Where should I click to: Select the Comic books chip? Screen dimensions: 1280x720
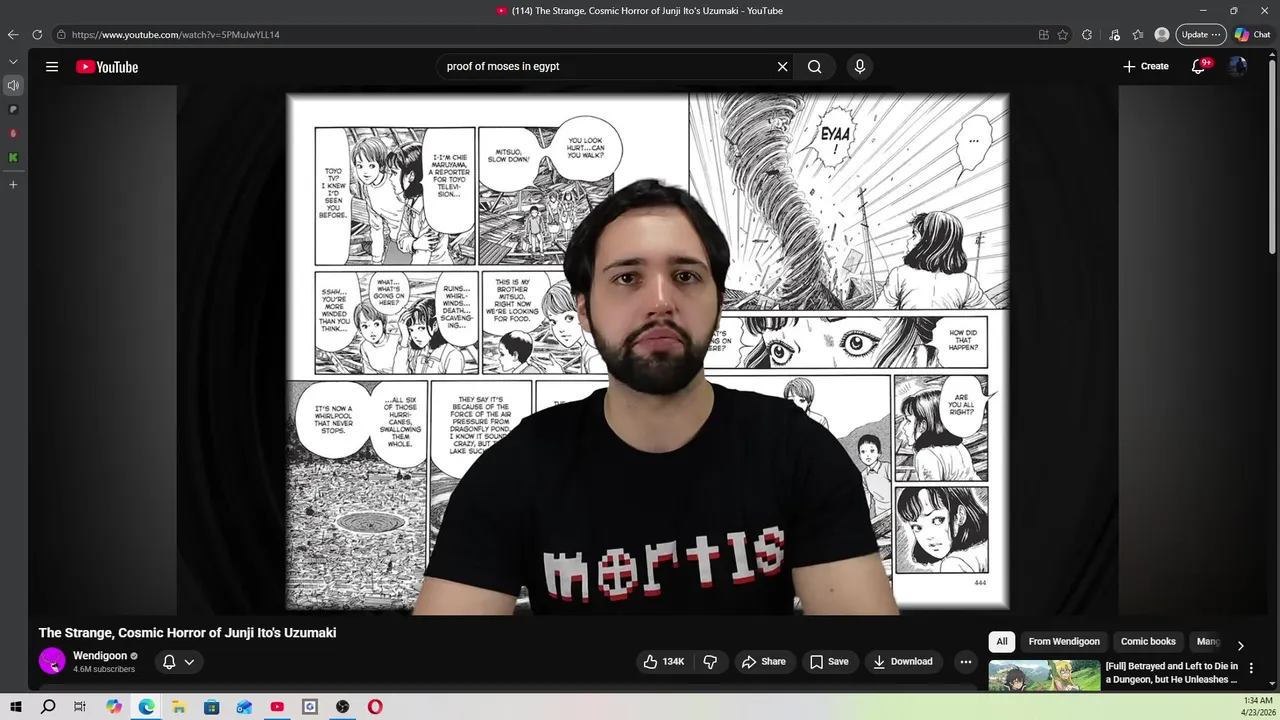[1148, 642]
